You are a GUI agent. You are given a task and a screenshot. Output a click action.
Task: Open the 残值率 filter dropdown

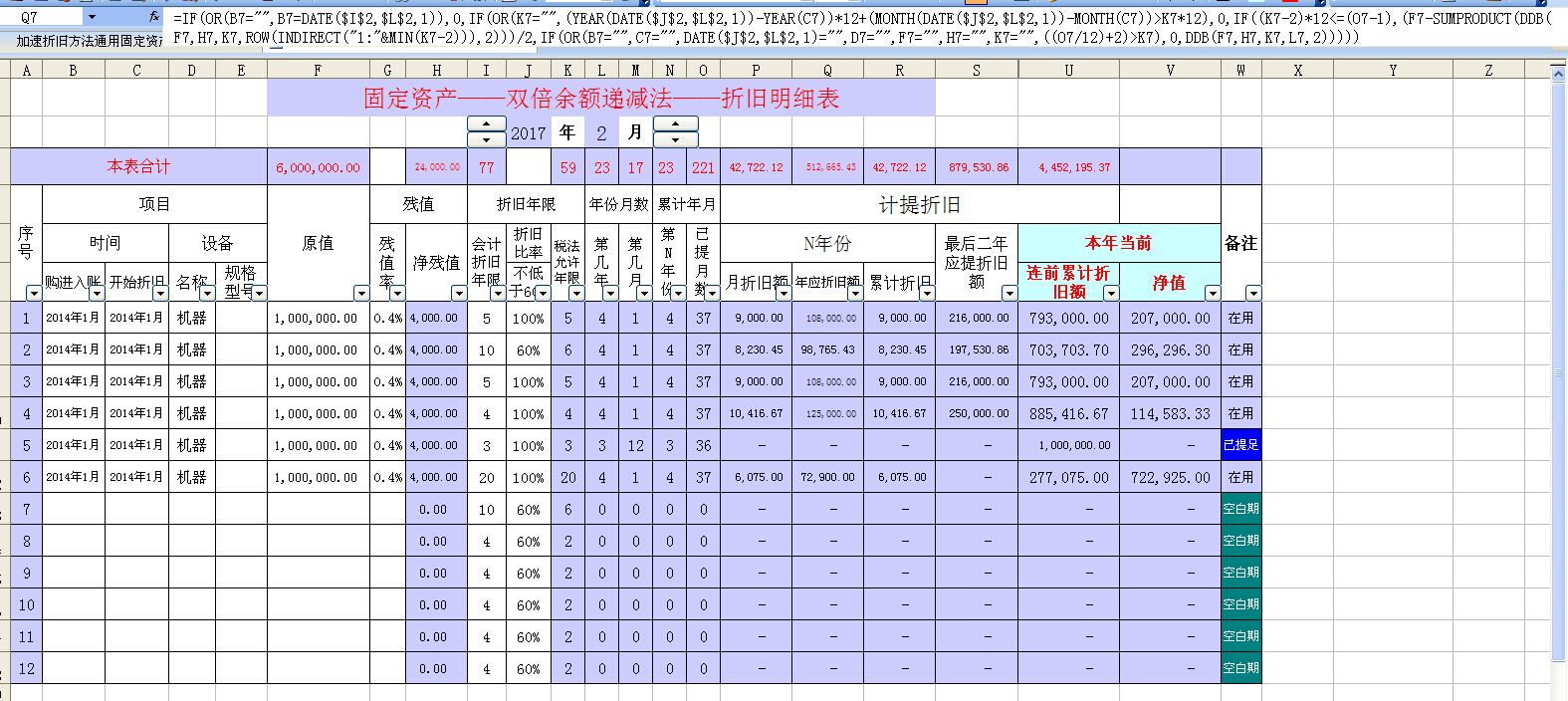(x=397, y=293)
